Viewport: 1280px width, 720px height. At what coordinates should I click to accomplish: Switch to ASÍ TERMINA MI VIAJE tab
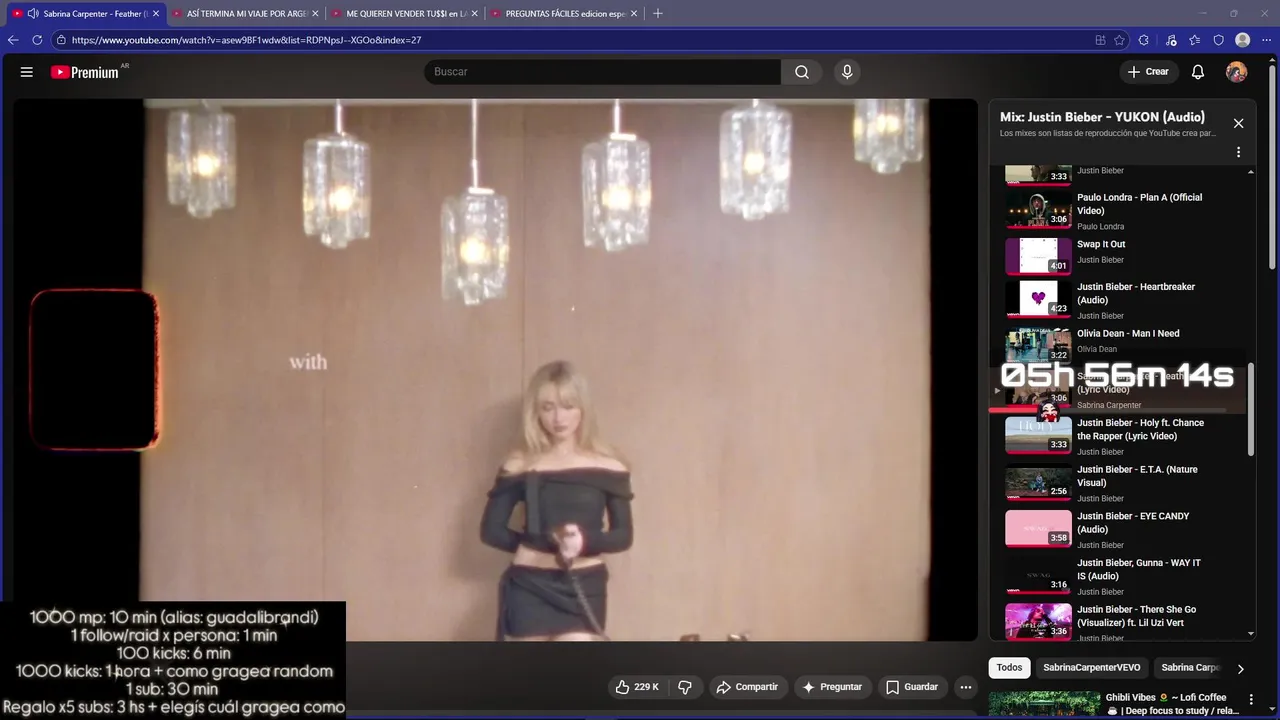click(x=245, y=14)
